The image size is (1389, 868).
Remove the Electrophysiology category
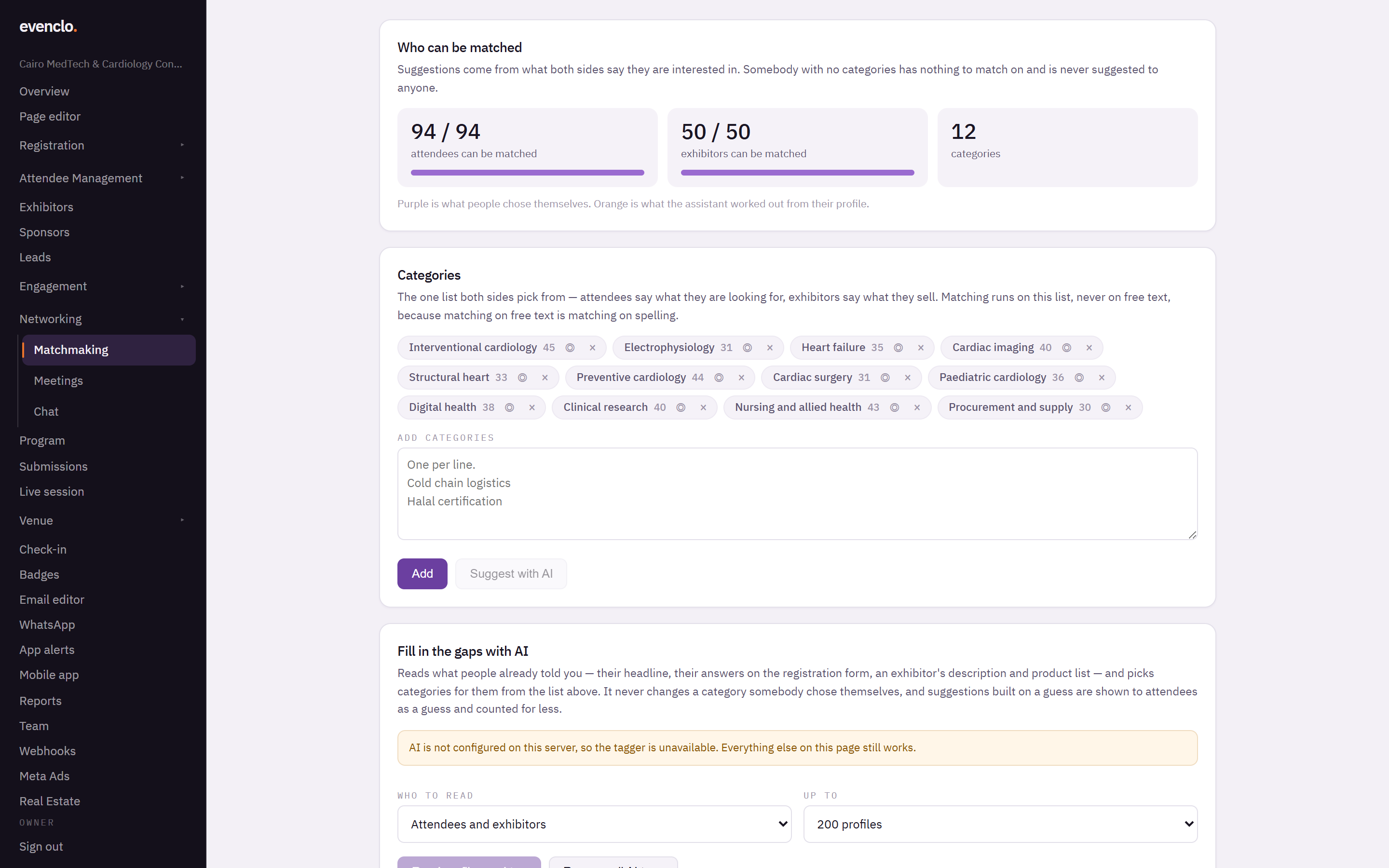[770, 348]
